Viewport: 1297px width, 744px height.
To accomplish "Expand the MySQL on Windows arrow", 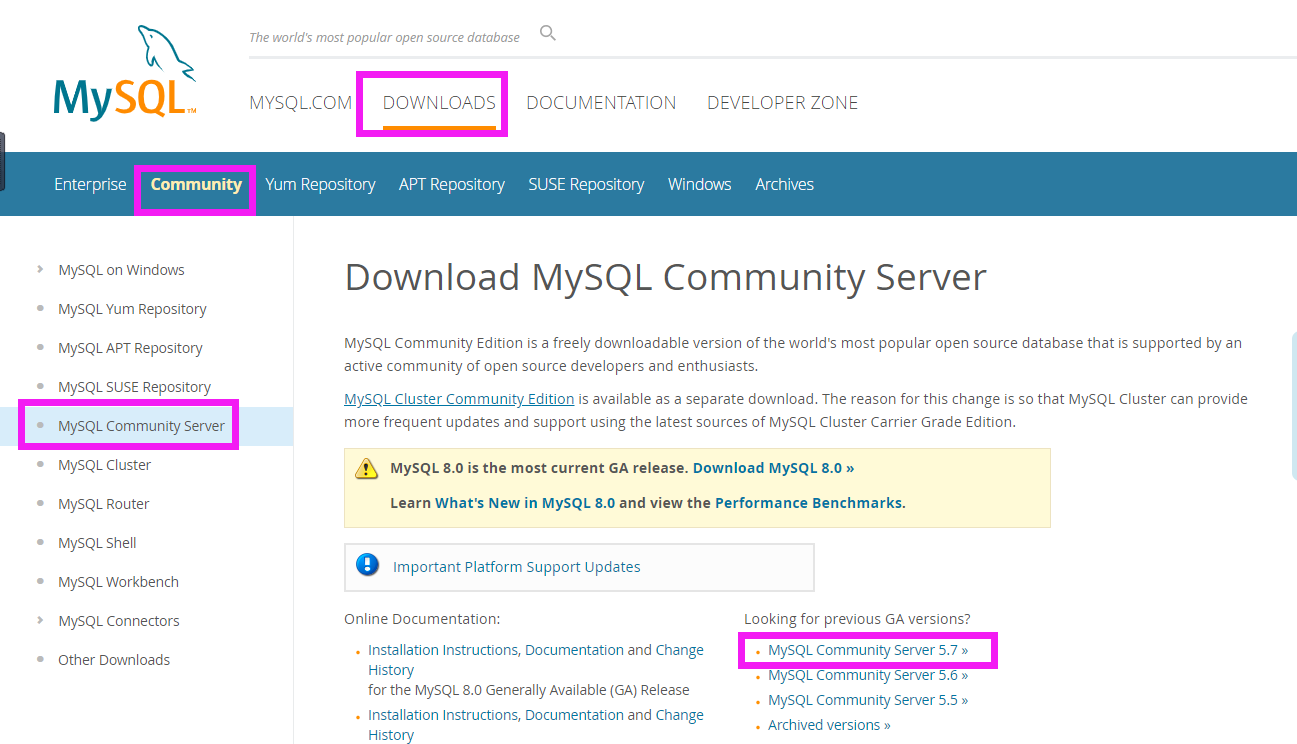I will pyautogui.click(x=40, y=269).
